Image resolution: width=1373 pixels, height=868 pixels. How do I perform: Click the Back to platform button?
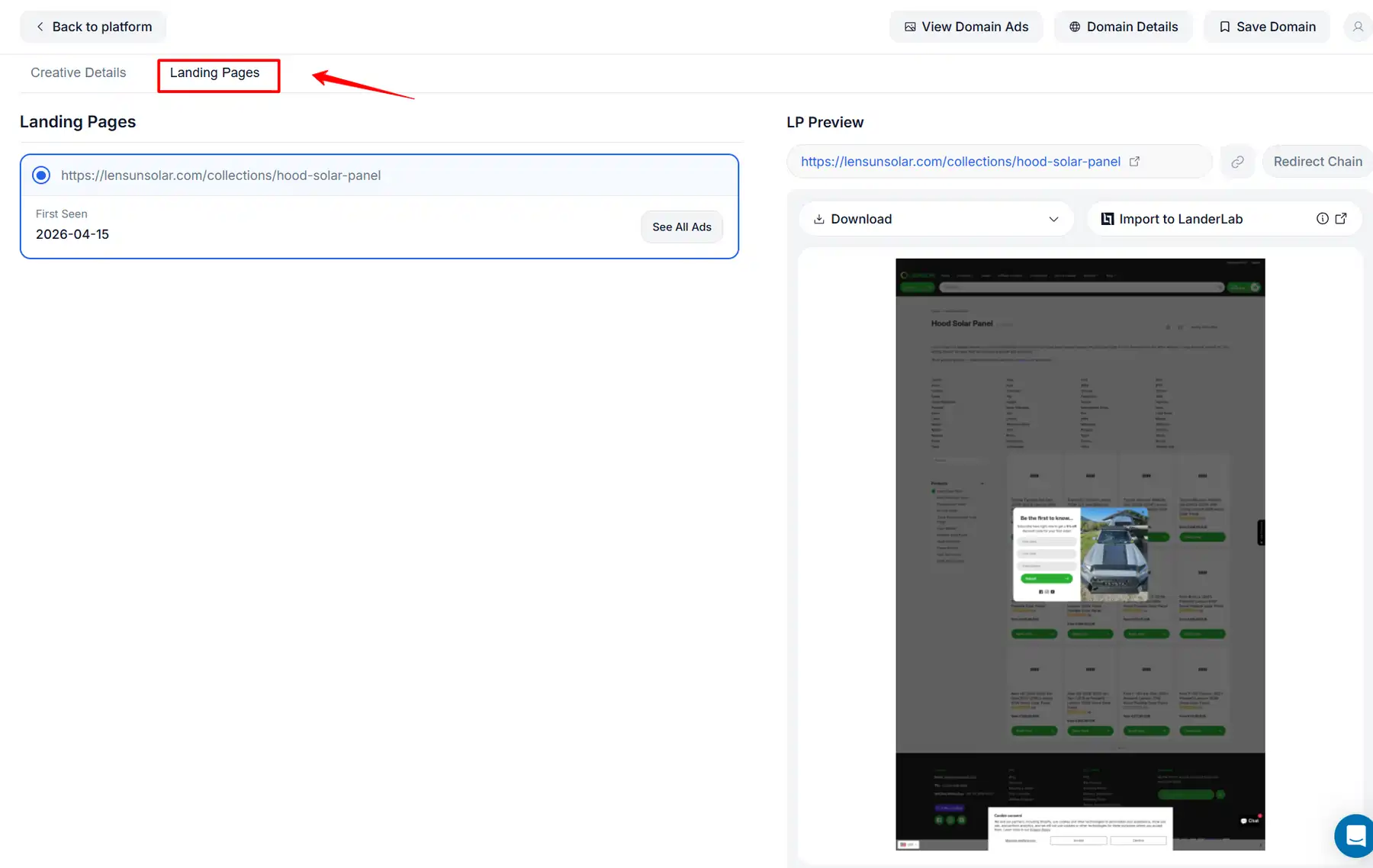point(92,26)
